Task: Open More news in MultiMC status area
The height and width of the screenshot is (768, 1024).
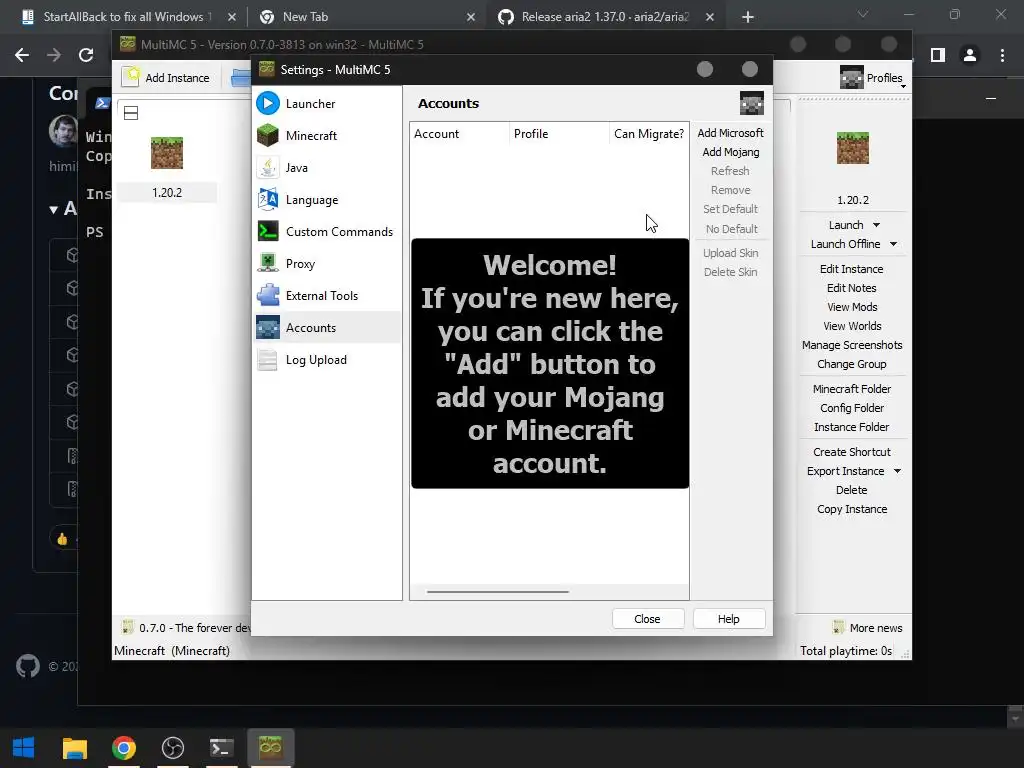Action: [868, 628]
